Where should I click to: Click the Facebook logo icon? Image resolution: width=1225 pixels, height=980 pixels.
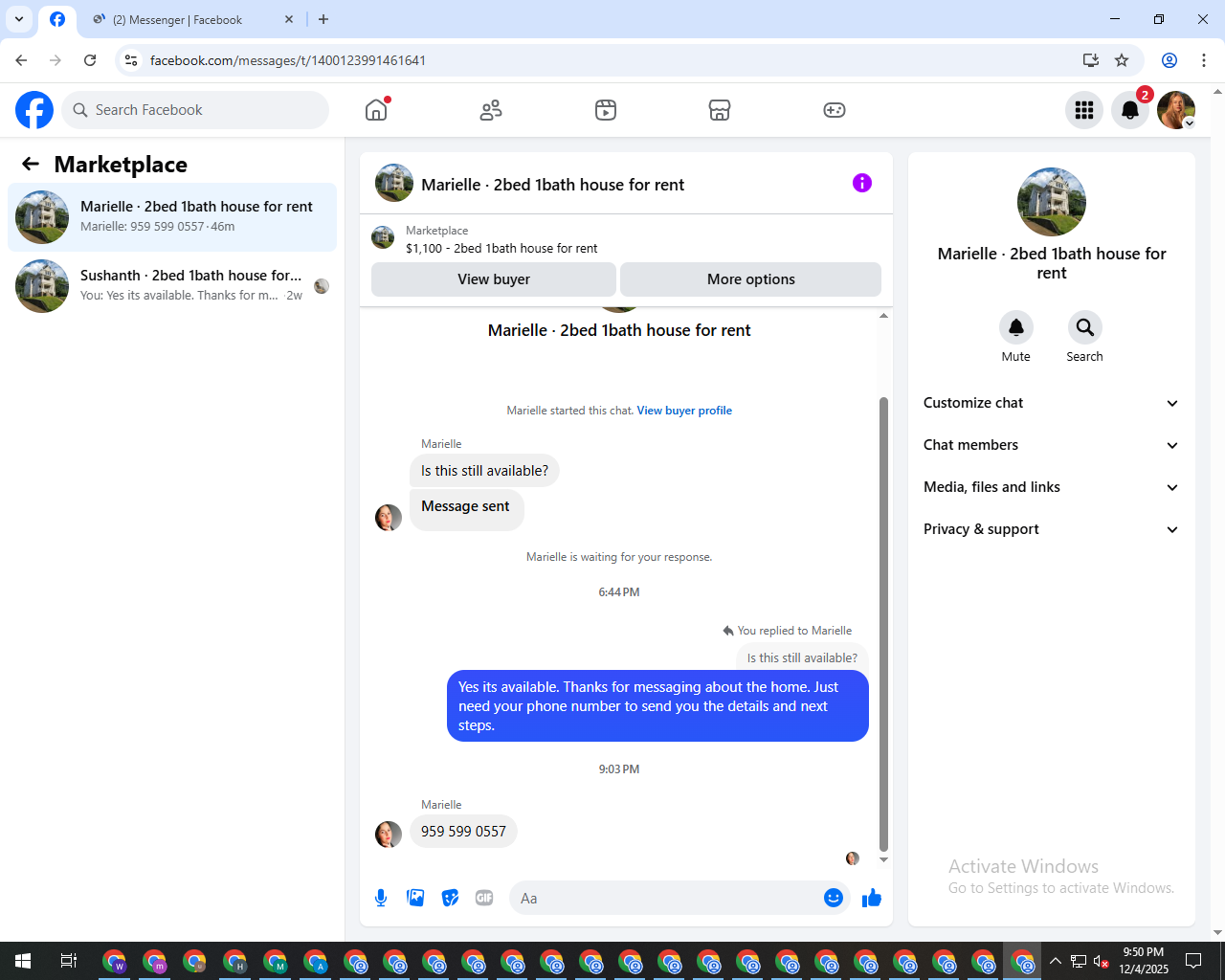[34, 110]
